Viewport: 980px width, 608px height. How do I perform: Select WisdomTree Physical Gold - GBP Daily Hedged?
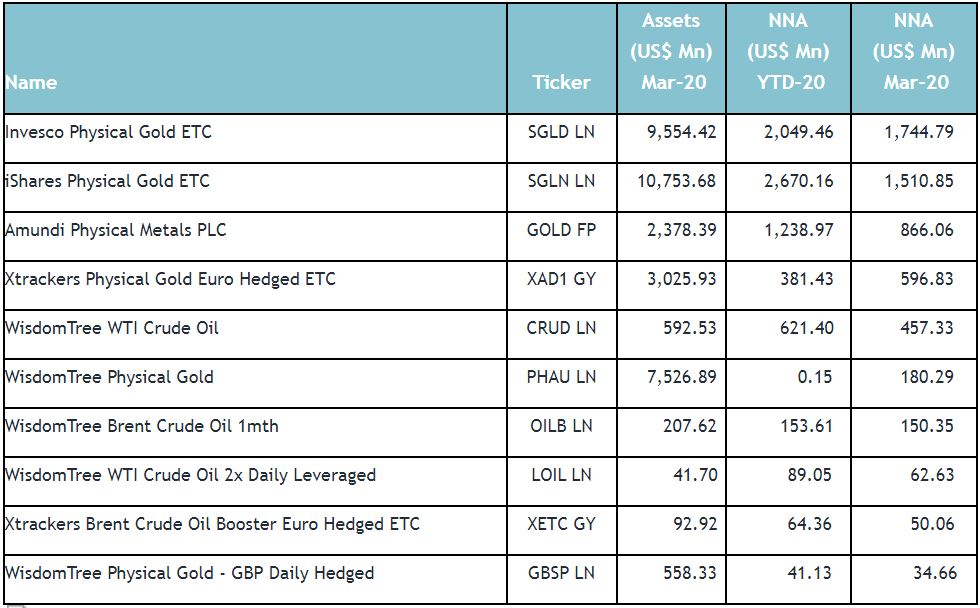coord(189,573)
